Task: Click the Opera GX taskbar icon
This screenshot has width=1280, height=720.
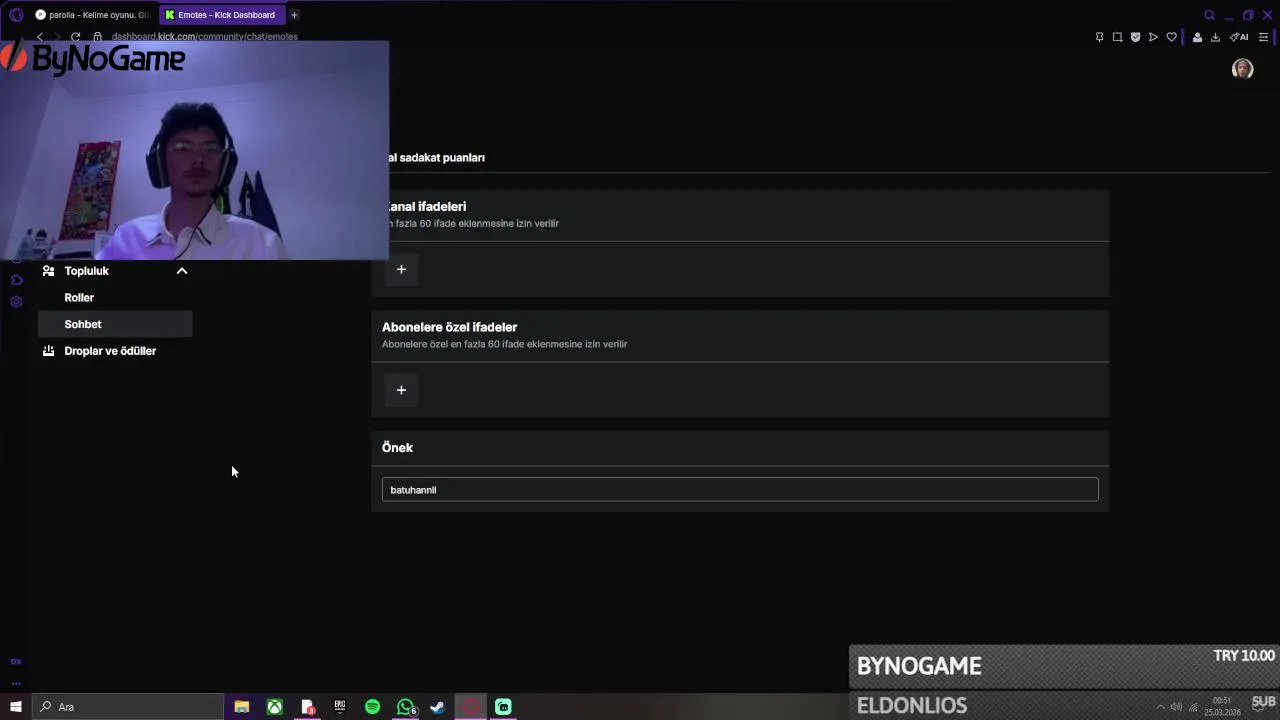Action: click(x=470, y=707)
